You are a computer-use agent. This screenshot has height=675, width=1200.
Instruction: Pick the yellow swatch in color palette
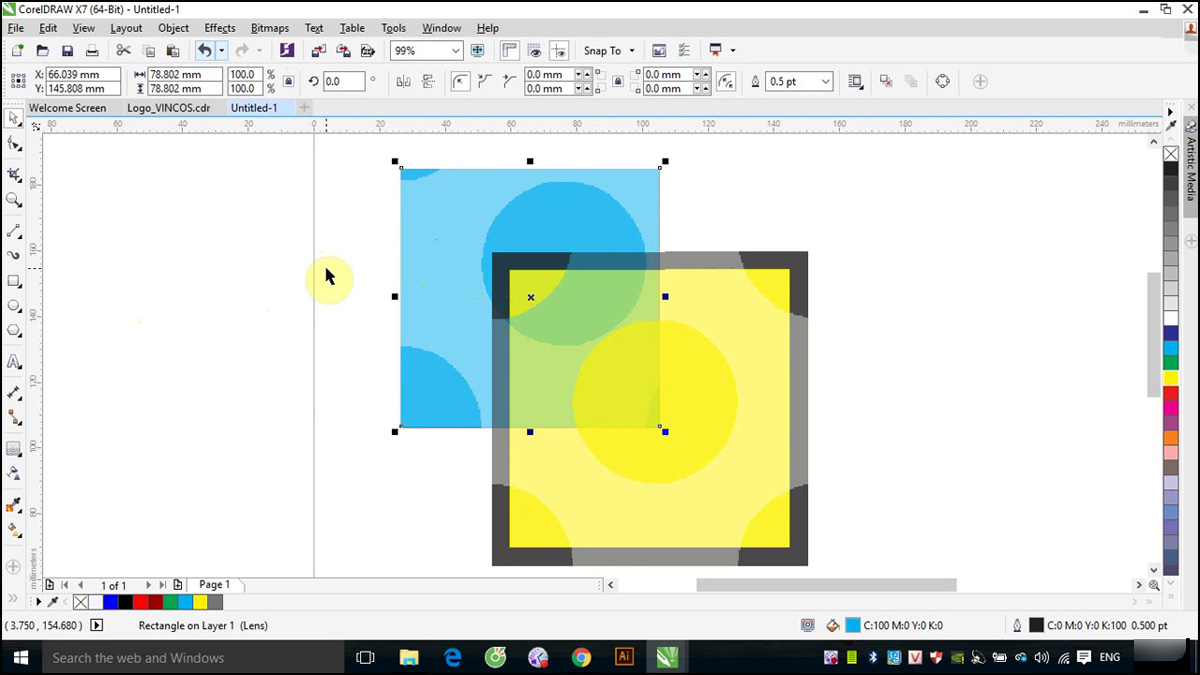click(1171, 378)
